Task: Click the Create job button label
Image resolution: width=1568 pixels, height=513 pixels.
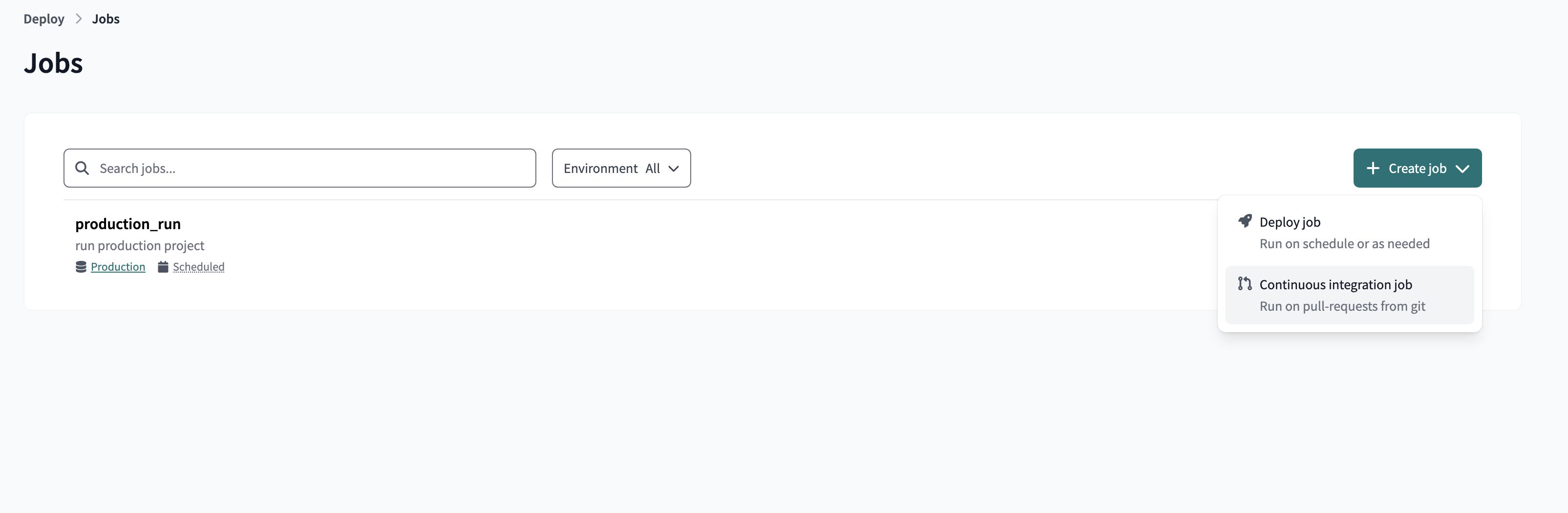Action: coord(1417,169)
